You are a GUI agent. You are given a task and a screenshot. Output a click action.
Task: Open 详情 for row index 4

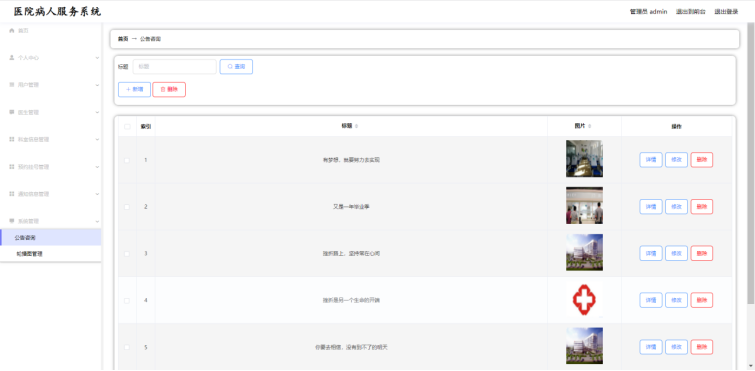(x=651, y=300)
